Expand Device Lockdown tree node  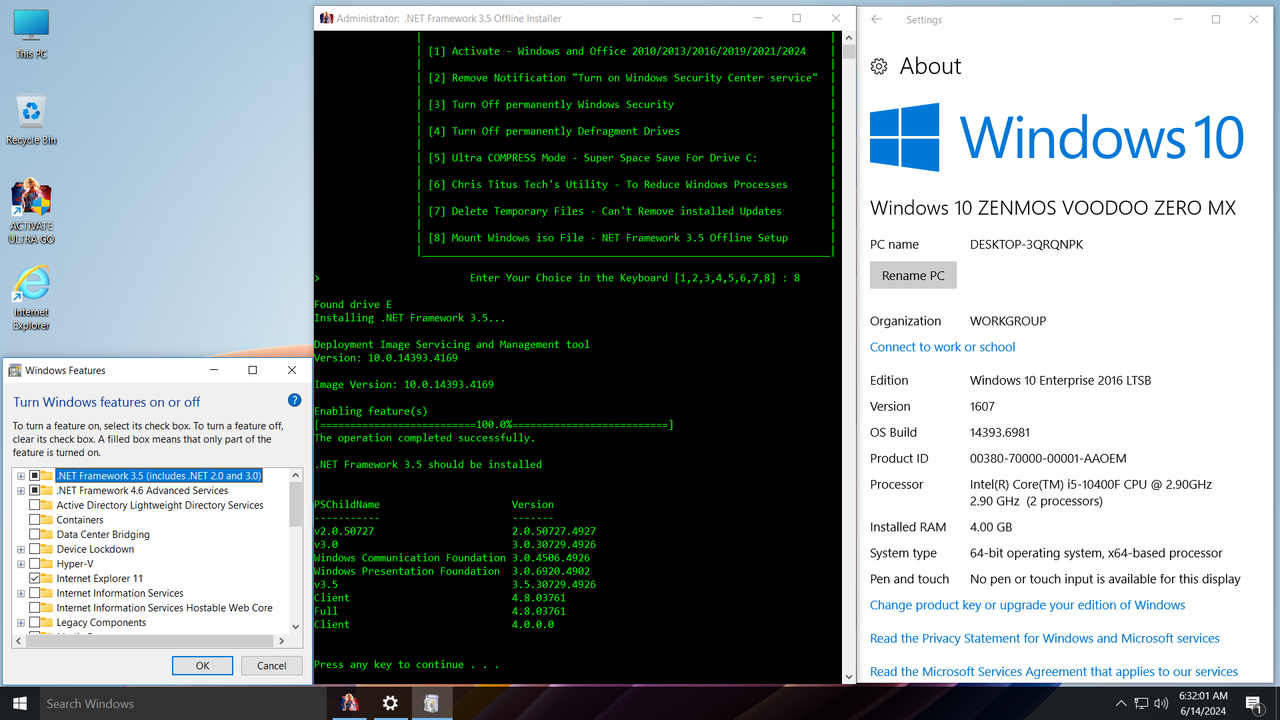click(x=21, y=549)
